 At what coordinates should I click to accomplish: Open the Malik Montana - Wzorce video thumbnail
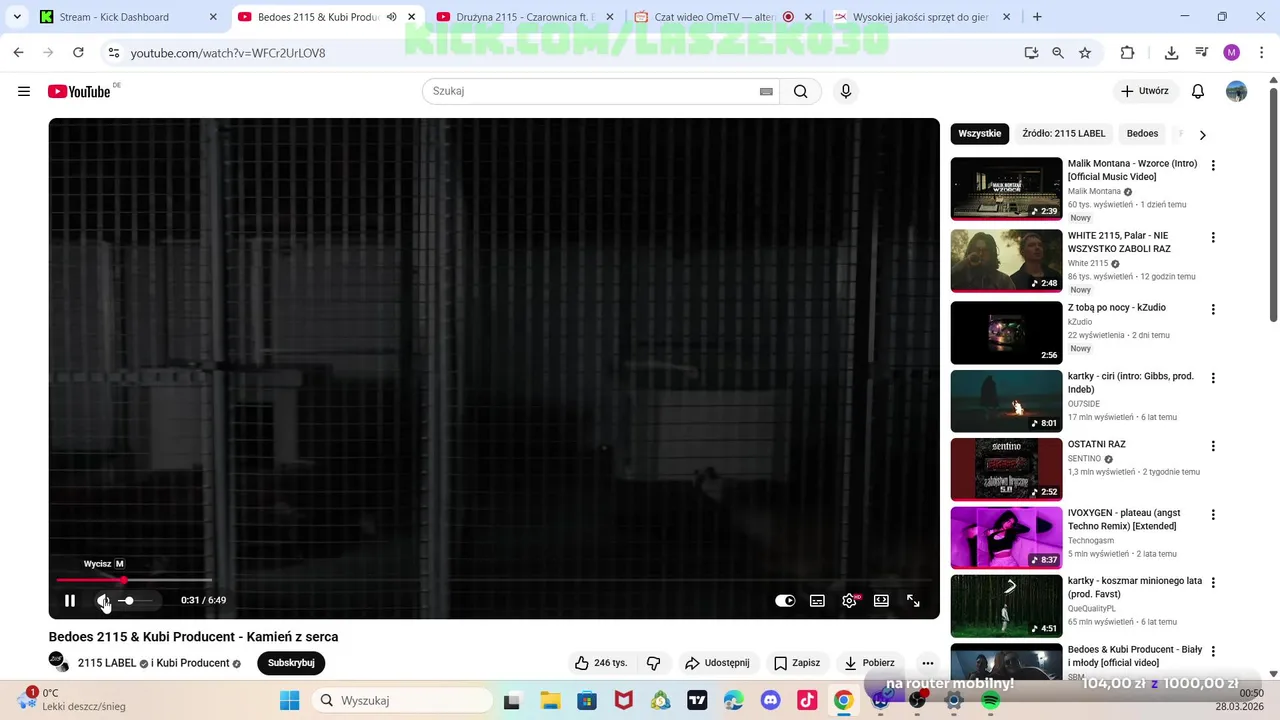coord(1006,188)
